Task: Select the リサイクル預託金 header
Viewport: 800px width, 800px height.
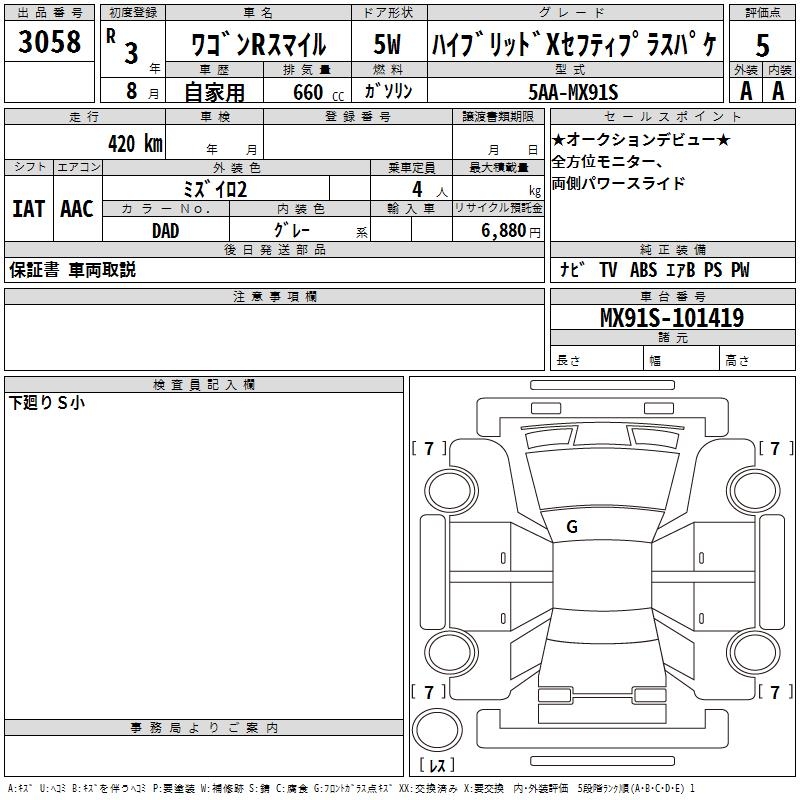Action: pos(498,208)
